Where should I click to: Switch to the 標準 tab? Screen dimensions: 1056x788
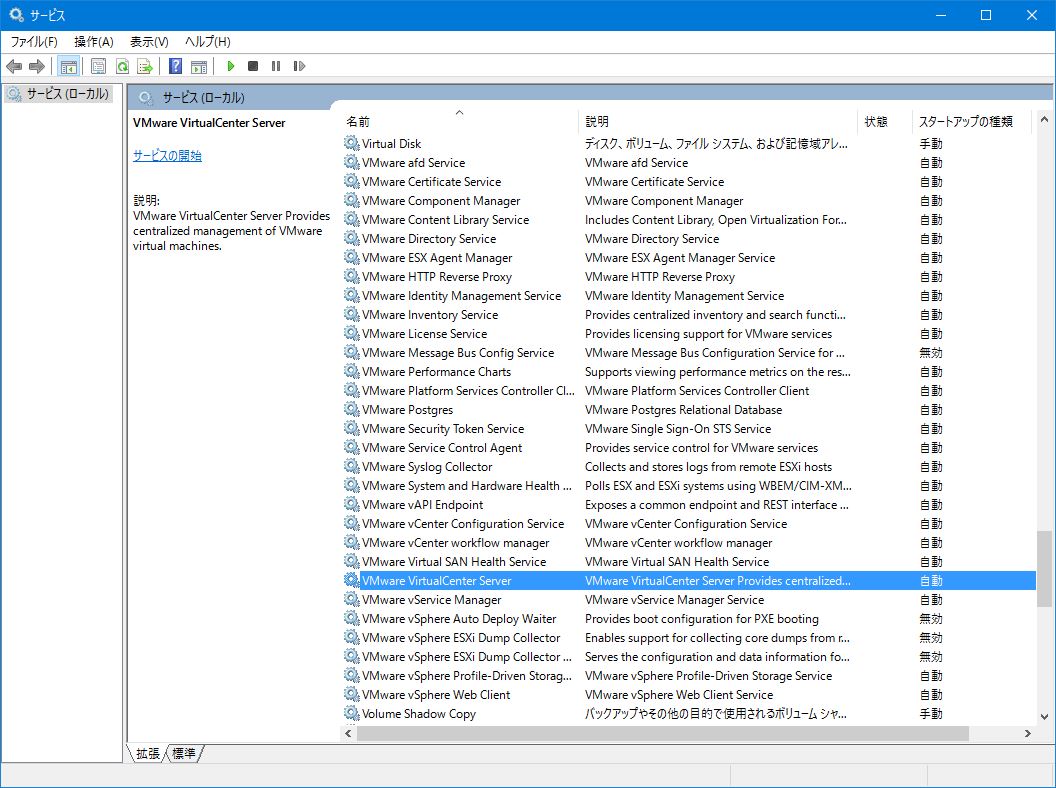[x=184, y=753]
